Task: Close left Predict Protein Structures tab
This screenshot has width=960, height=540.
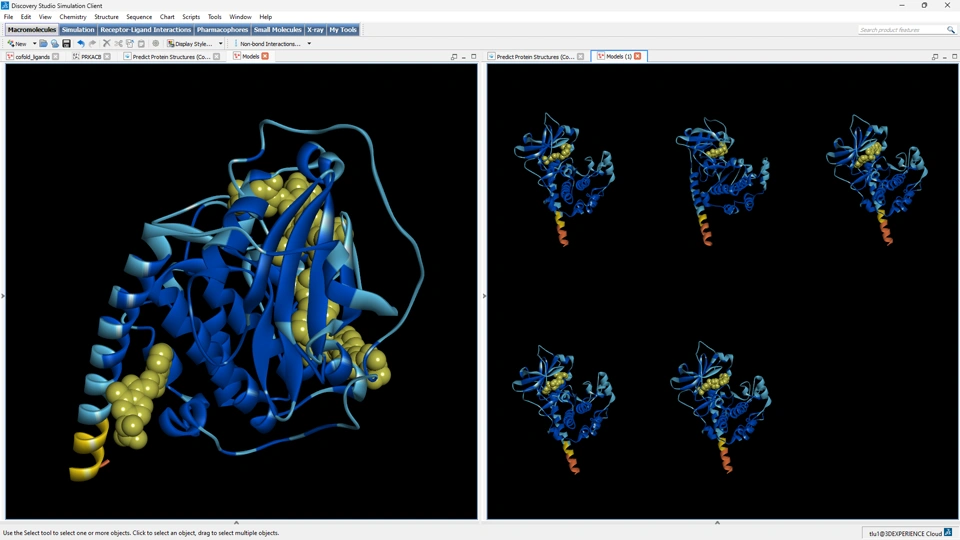Action: (x=216, y=56)
